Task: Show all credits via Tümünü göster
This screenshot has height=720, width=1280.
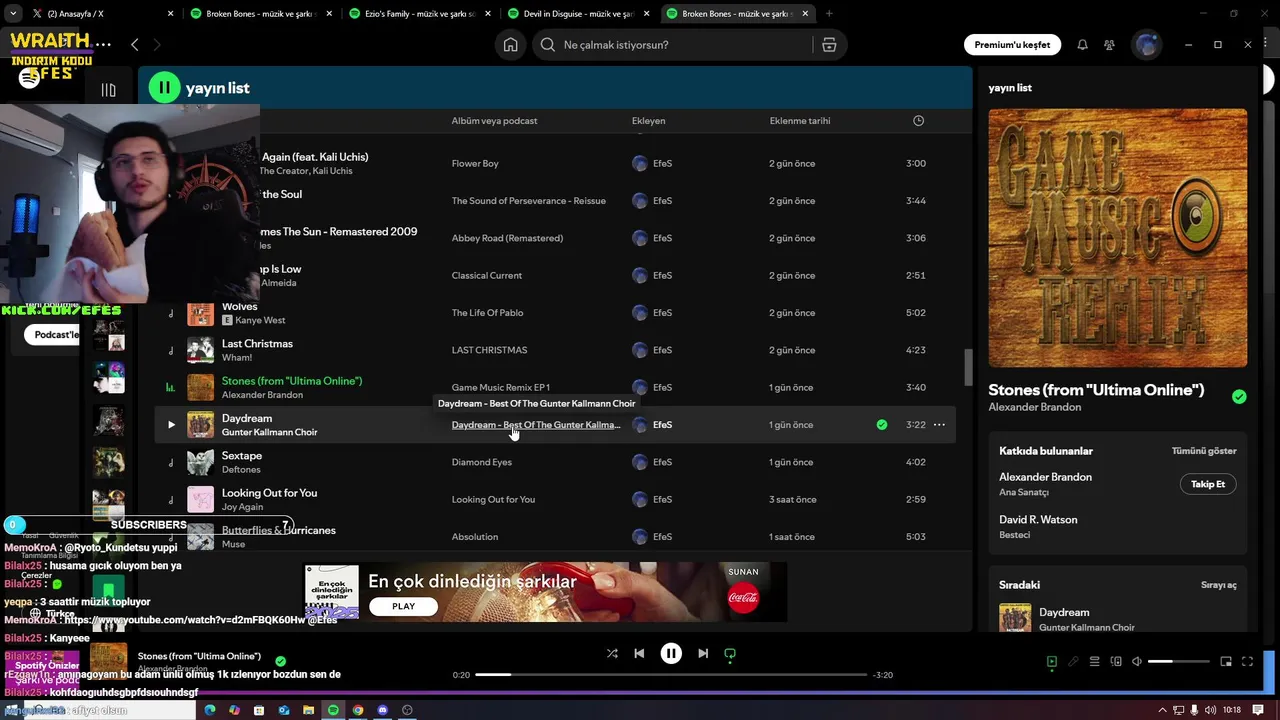Action: (x=1204, y=451)
